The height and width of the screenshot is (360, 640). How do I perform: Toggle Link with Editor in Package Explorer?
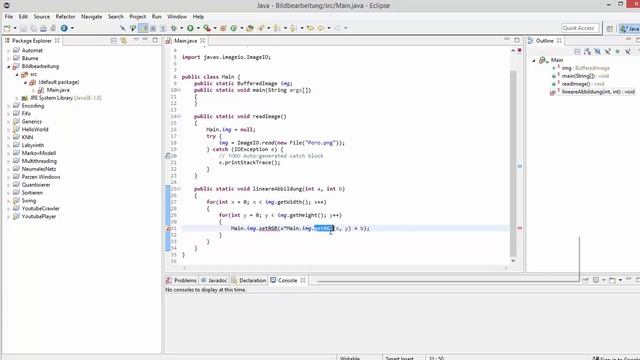(x=124, y=40)
